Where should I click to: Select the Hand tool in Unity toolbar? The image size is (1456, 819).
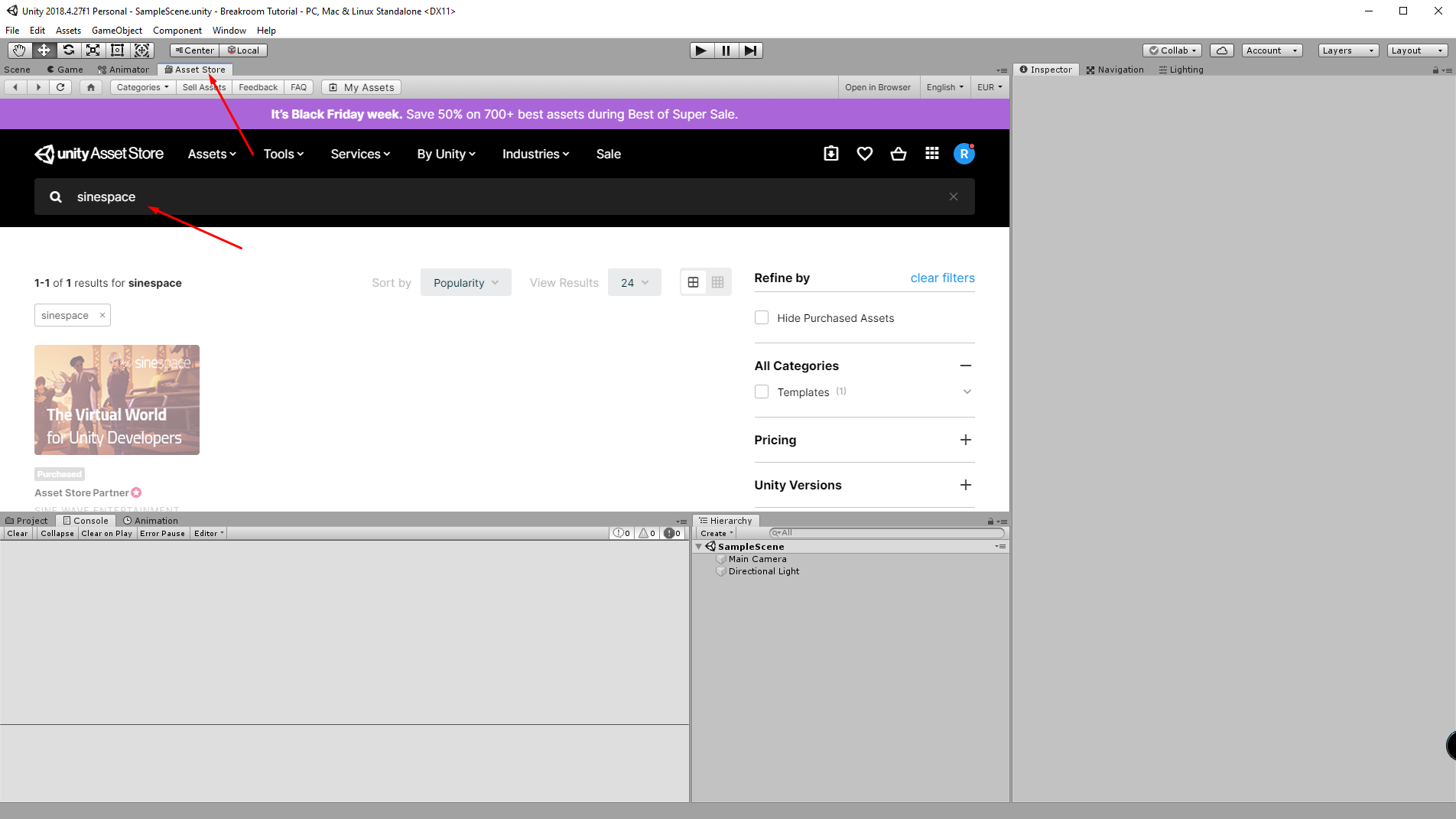coord(19,50)
